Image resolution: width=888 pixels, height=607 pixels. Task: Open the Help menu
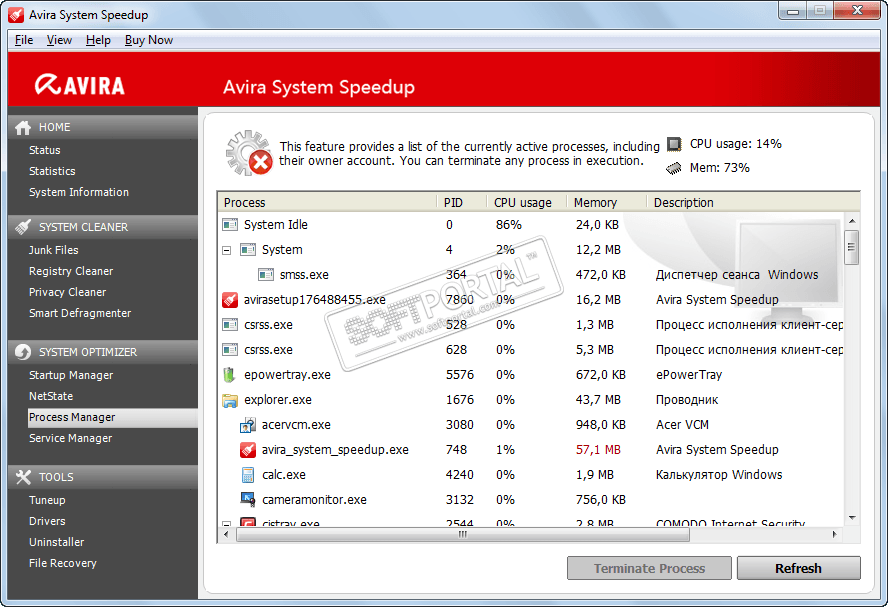point(98,40)
